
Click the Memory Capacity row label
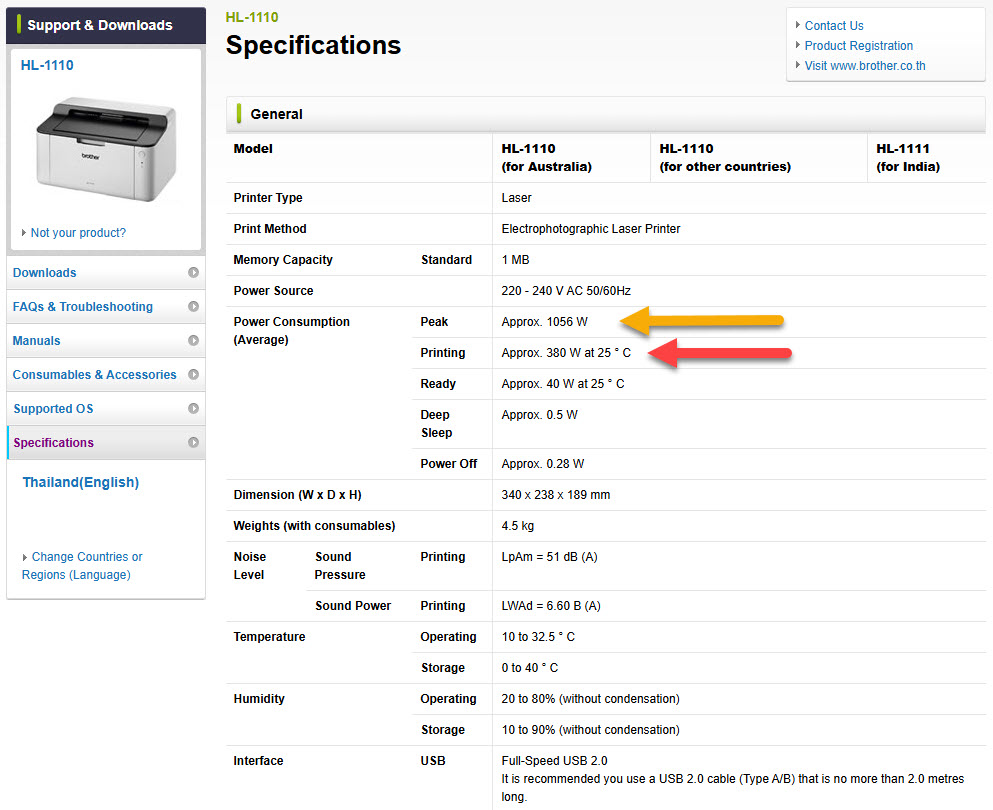pos(282,260)
